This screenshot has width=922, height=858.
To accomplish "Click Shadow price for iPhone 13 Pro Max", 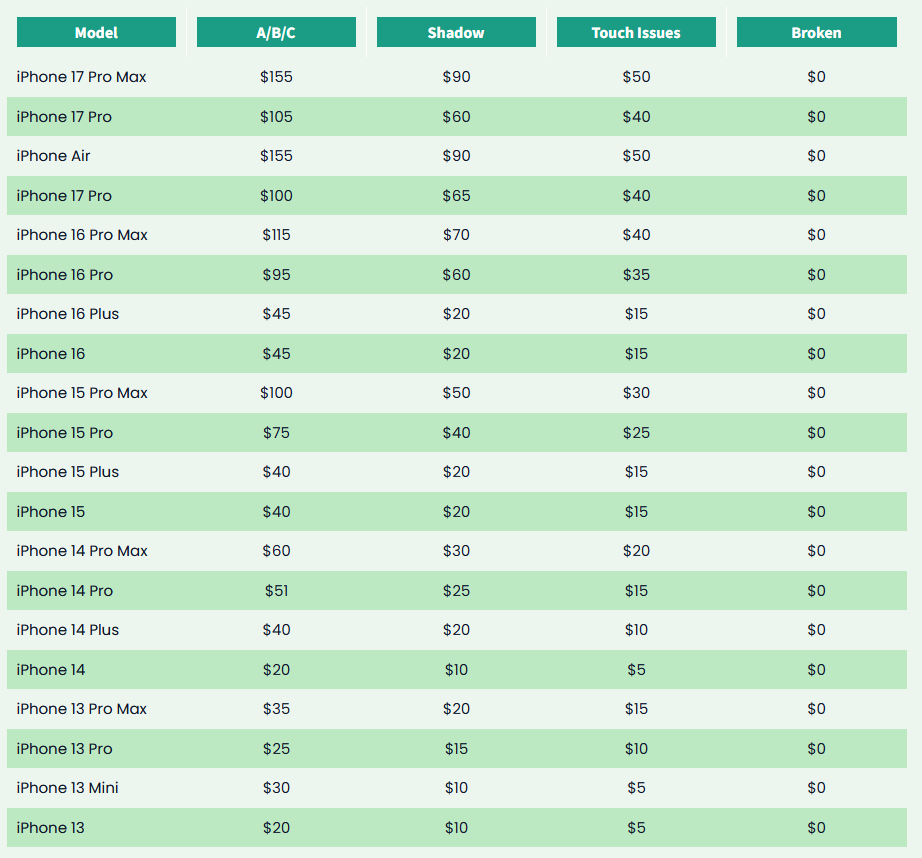I will pyautogui.click(x=456, y=709).
